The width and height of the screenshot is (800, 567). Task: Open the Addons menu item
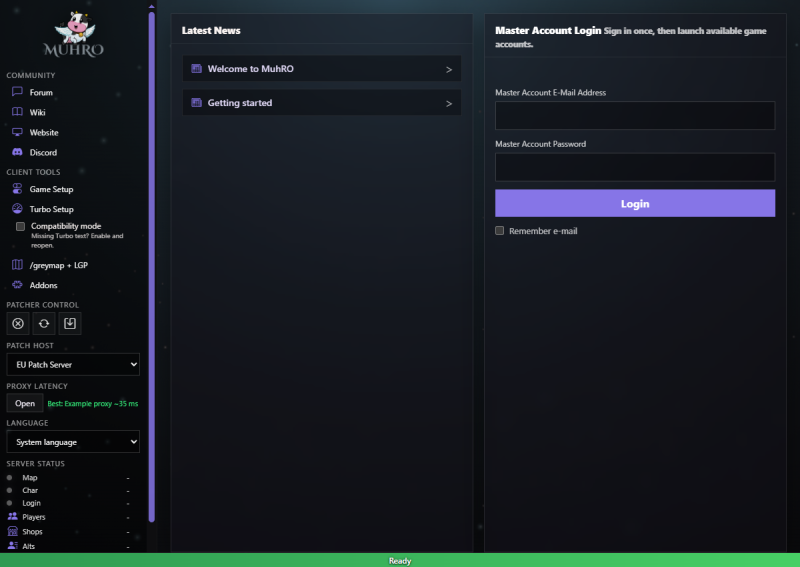point(43,285)
